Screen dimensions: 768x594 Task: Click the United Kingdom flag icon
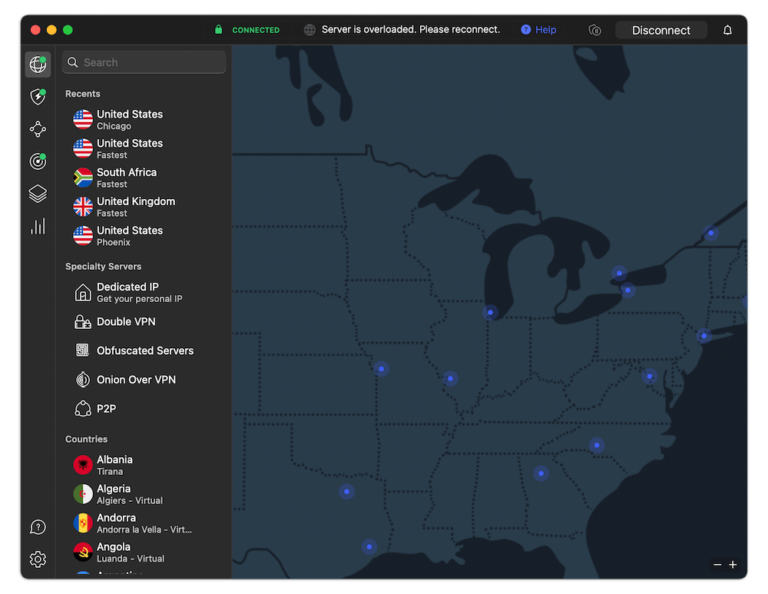coord(83,207)
